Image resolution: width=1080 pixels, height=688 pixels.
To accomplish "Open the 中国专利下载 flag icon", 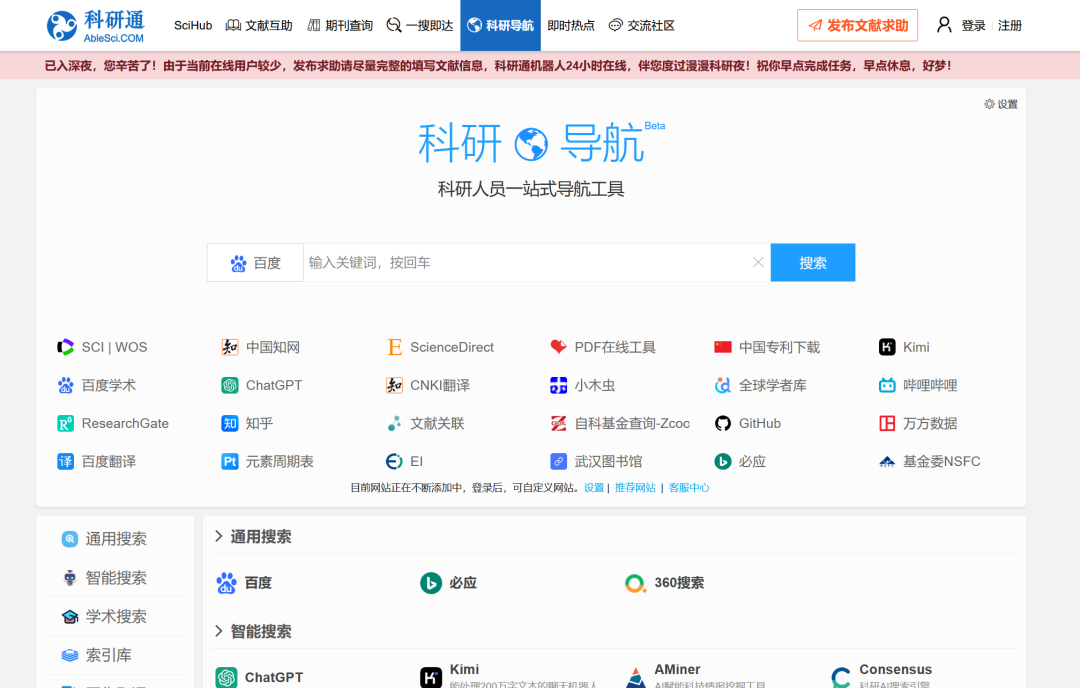I will pyautogui.click(x=723, y=347).
